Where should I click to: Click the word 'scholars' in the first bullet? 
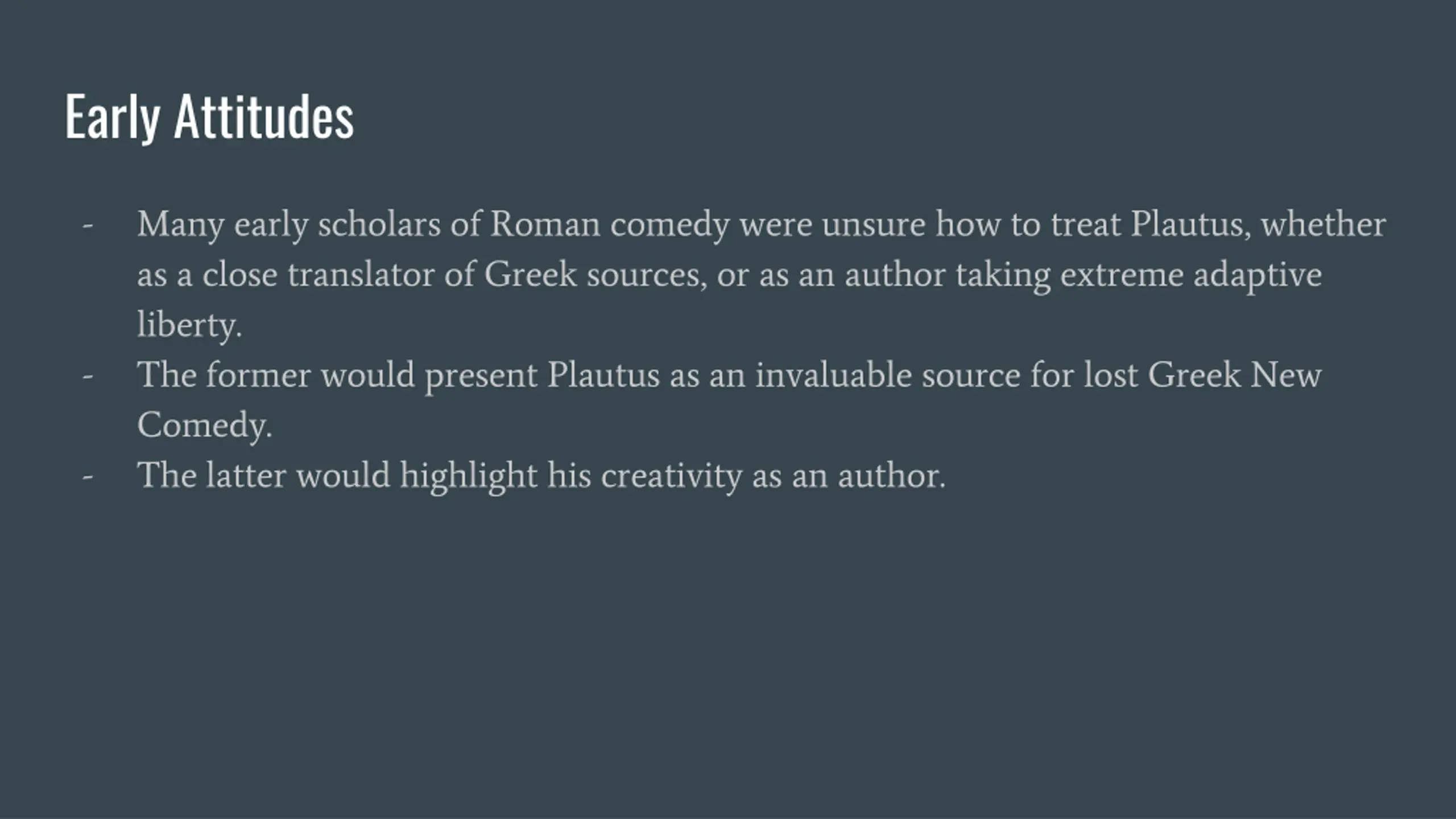pyautogui.click(x=379, y=224)
